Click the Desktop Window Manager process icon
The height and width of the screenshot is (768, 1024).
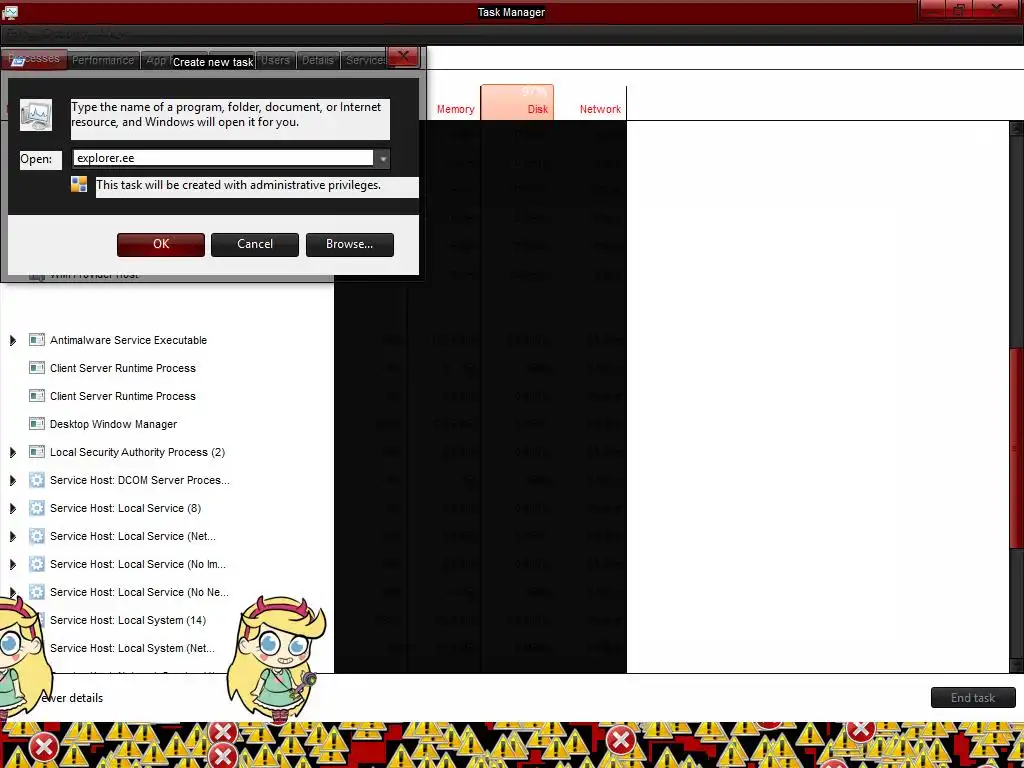coord(37,424)
